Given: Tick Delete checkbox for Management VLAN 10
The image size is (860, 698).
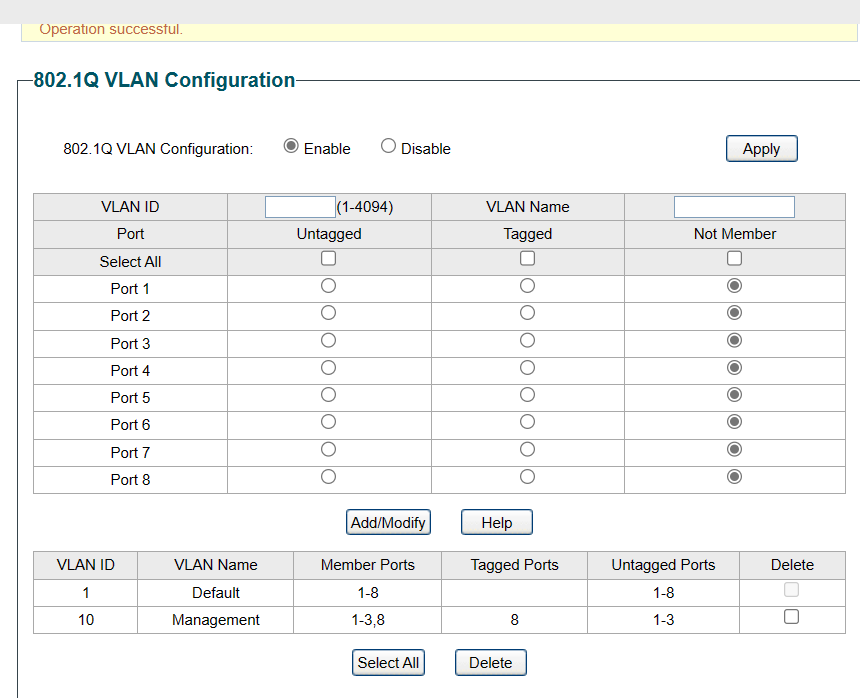Looking at the screenshot, I should pos(791,617).
